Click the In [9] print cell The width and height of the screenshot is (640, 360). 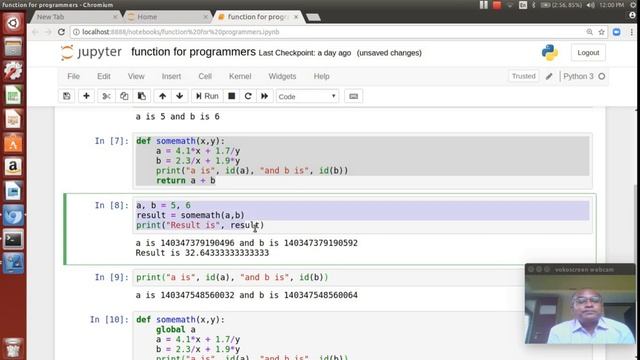pos(362,278)
